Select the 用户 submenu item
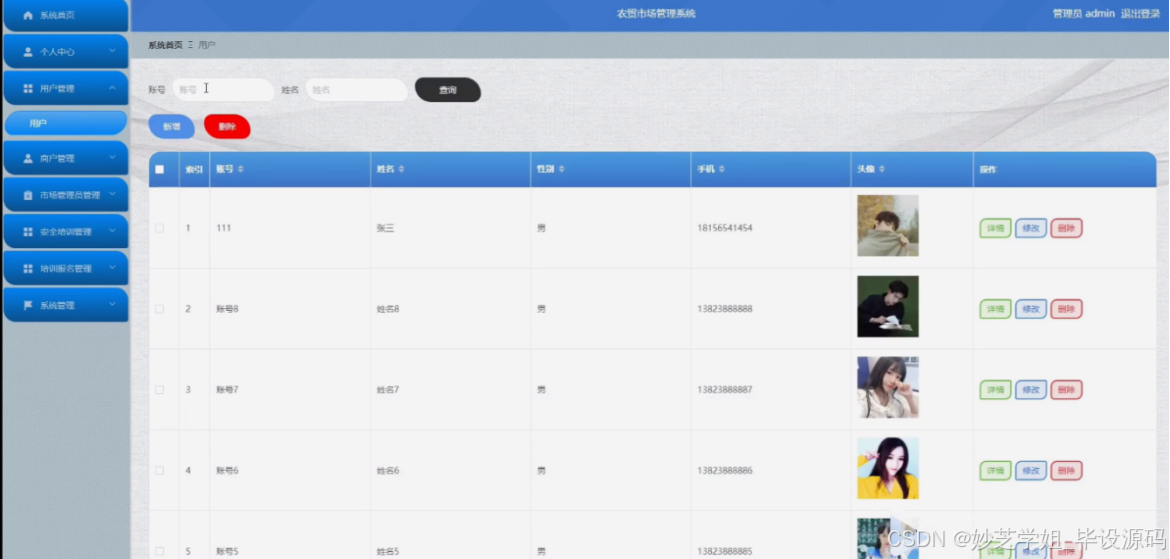Viewport: 1170px width, 559px height. 66,123
